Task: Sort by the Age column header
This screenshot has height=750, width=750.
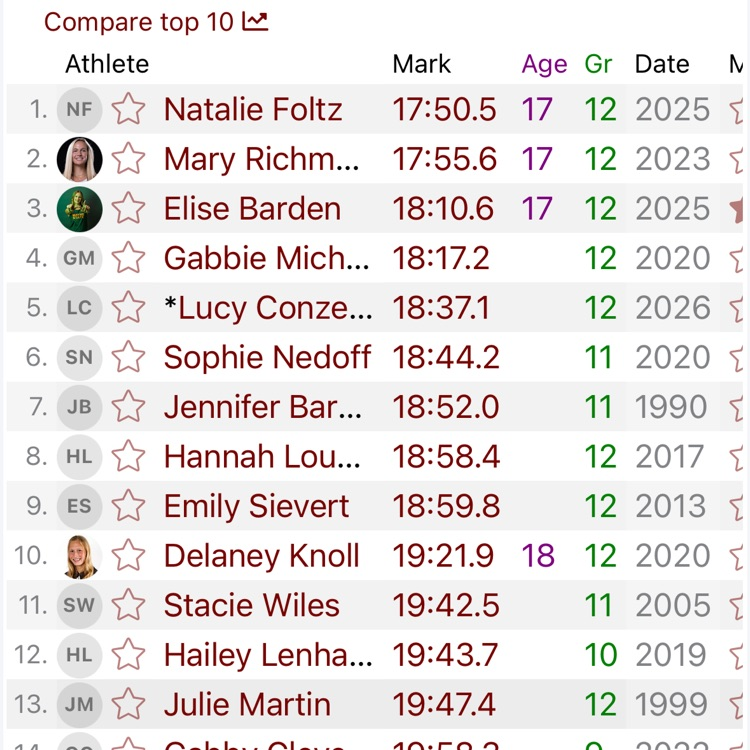Action: coord(544,64)
